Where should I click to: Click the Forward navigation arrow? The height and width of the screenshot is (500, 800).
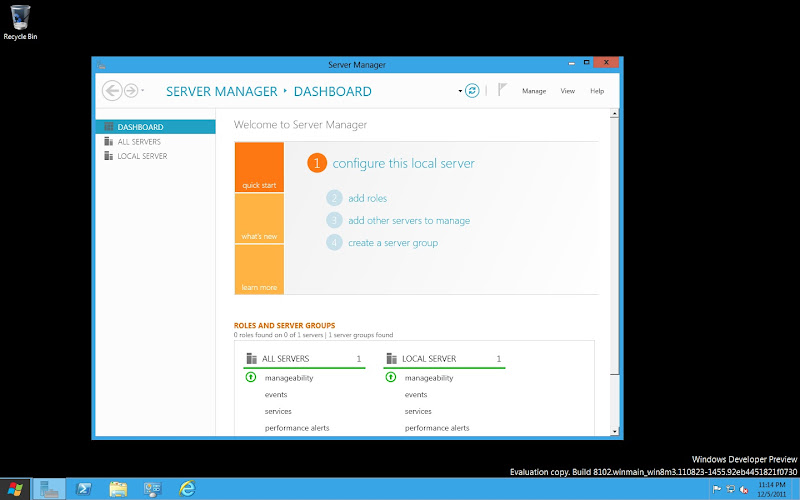coord(131,91)
